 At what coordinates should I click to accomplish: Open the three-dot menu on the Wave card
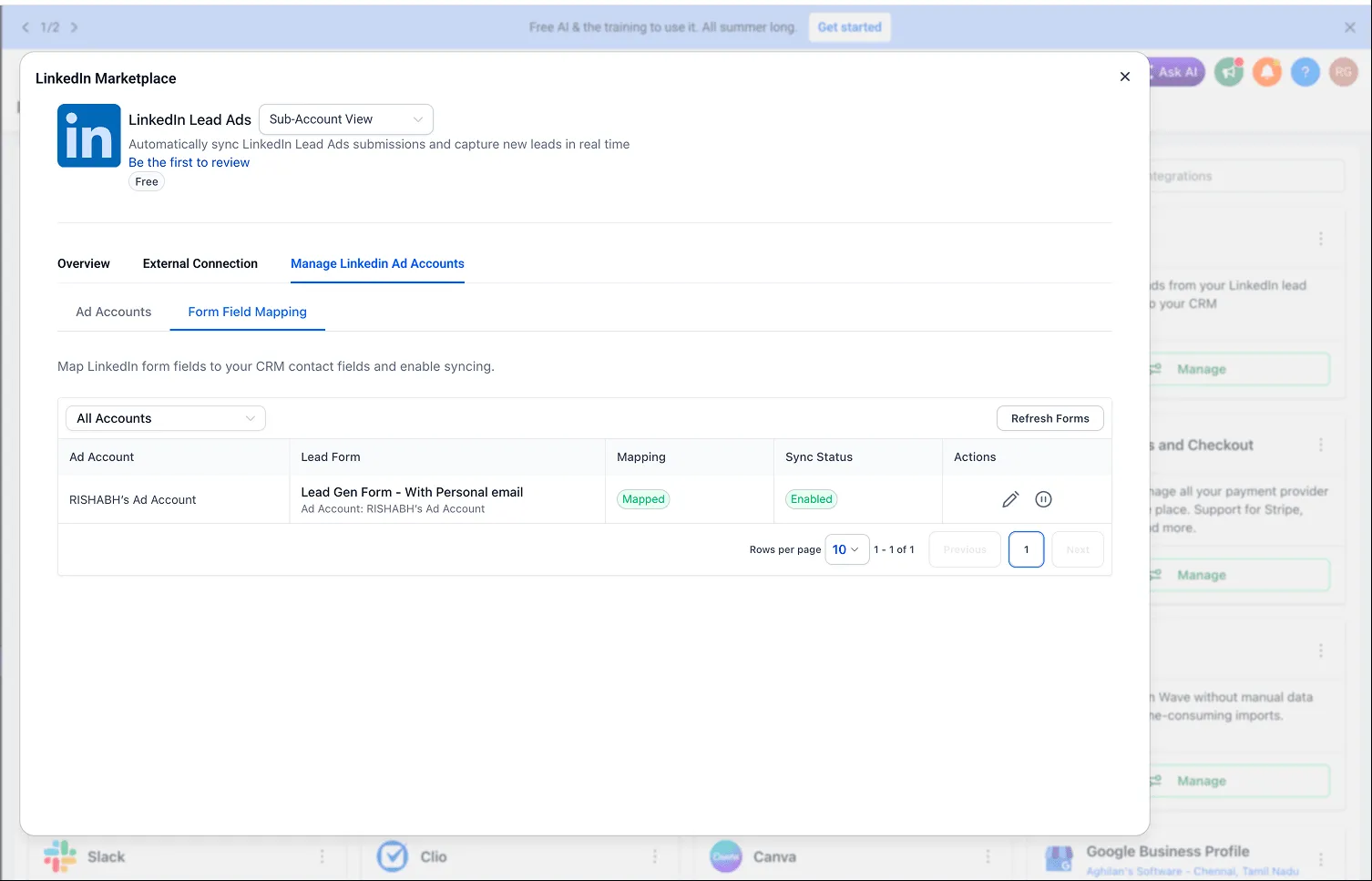tap(1321, 651)
